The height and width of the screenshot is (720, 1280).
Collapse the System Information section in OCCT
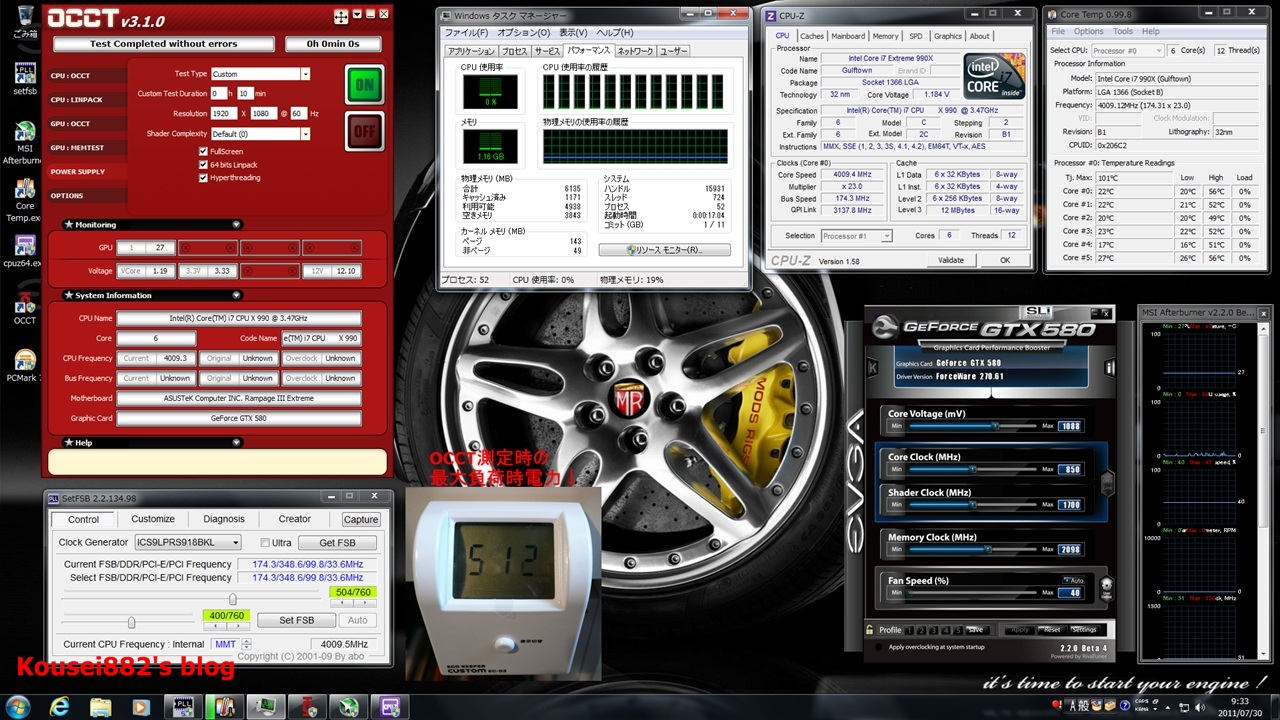(x=236, y=296)
